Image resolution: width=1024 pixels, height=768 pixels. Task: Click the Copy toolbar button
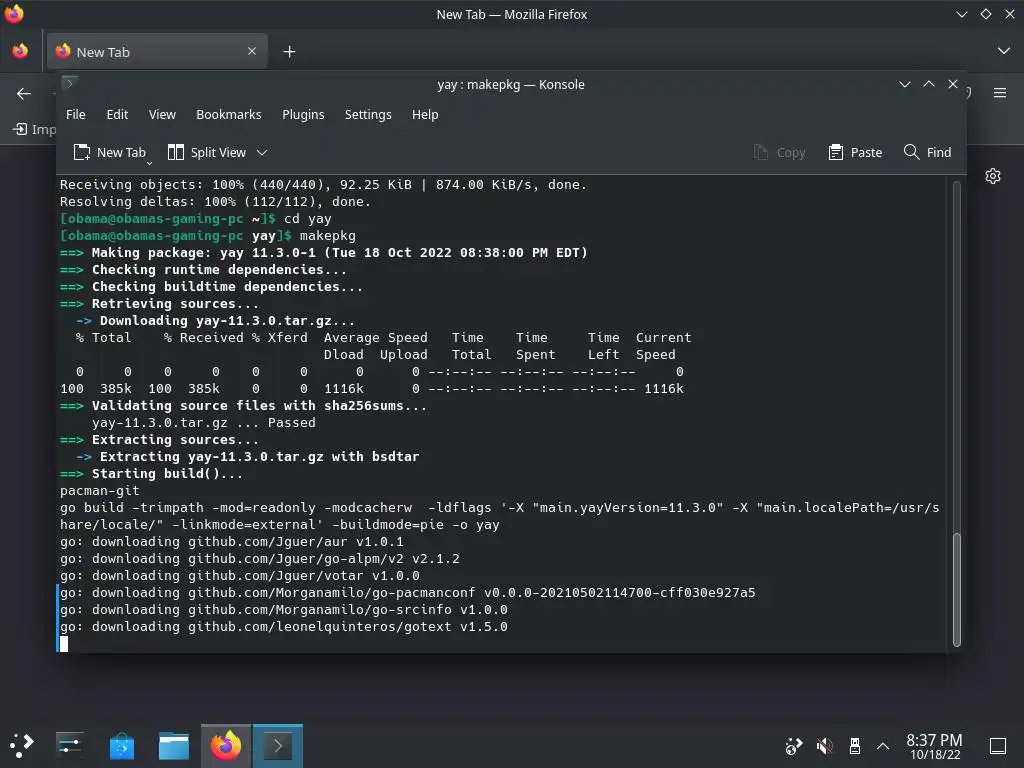point(779,152)
